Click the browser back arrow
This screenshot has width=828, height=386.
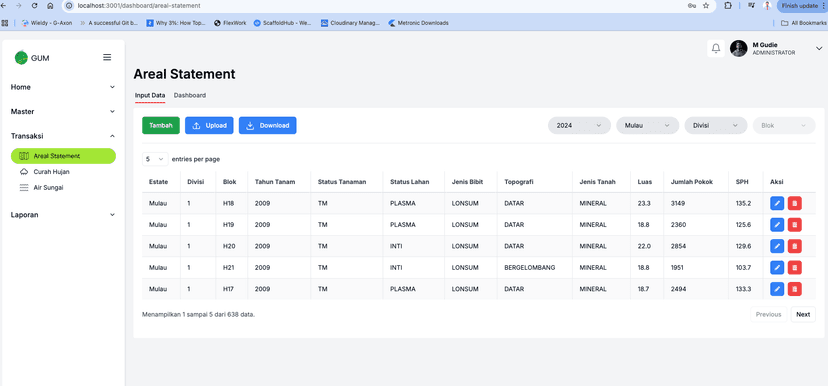pyautogui.click(x=4, y=5)
